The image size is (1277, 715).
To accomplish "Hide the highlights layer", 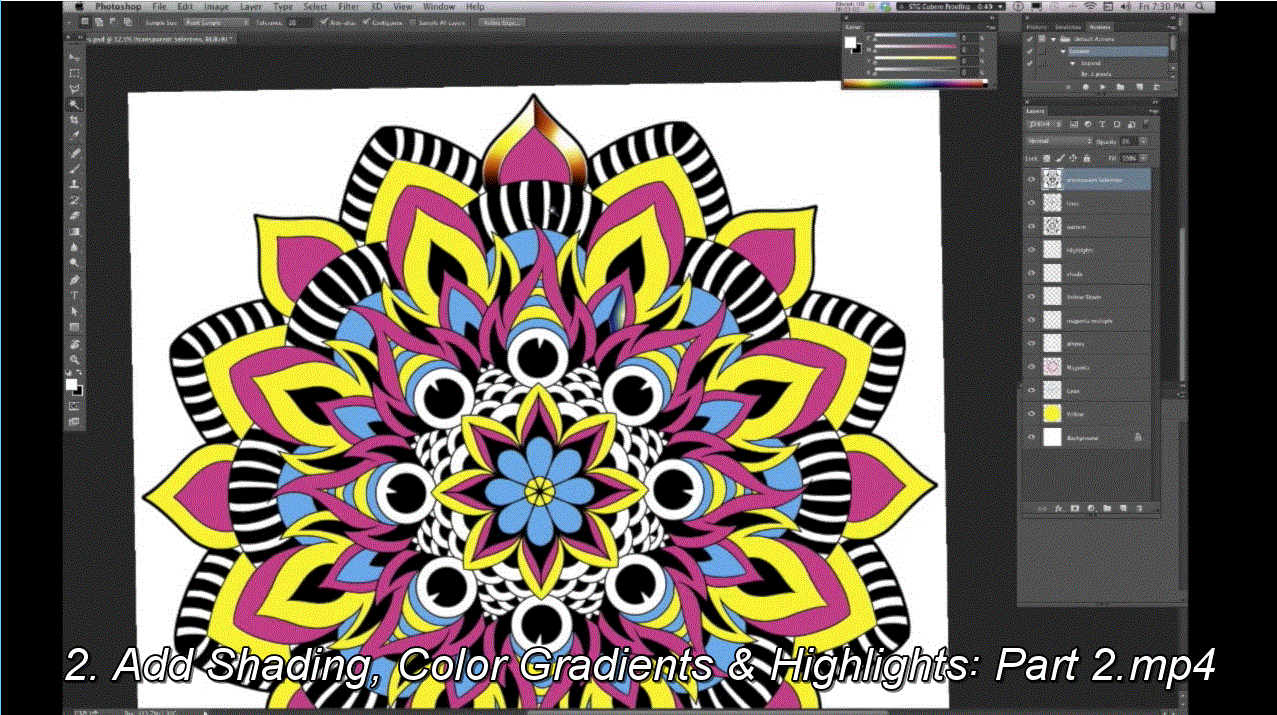I will tap(1031, 250).
